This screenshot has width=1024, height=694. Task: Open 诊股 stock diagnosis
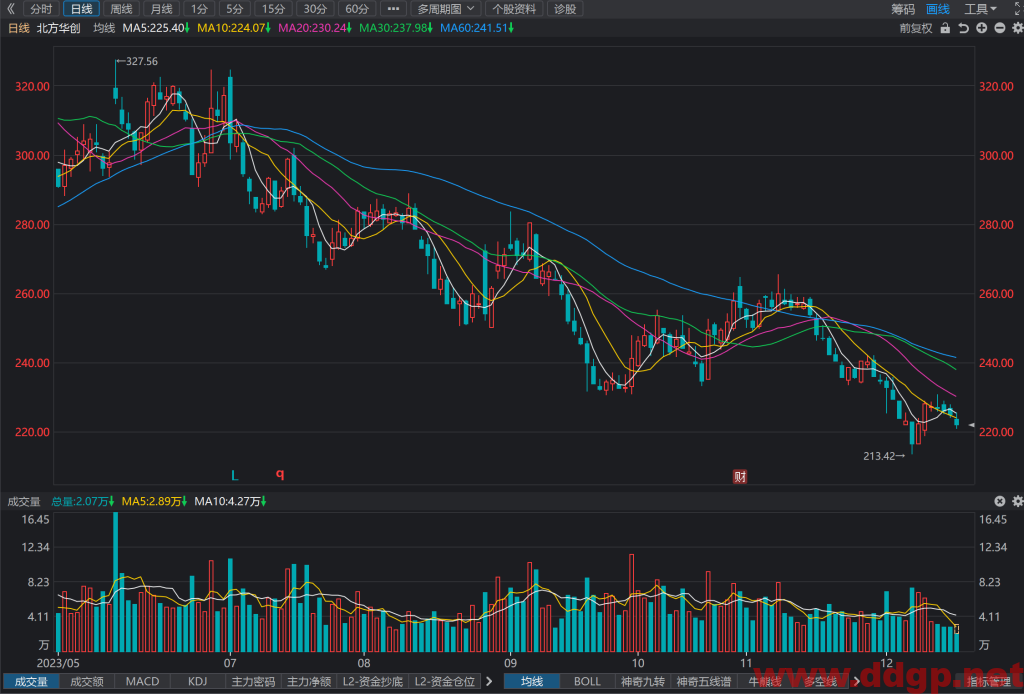[x=565, y=8]
